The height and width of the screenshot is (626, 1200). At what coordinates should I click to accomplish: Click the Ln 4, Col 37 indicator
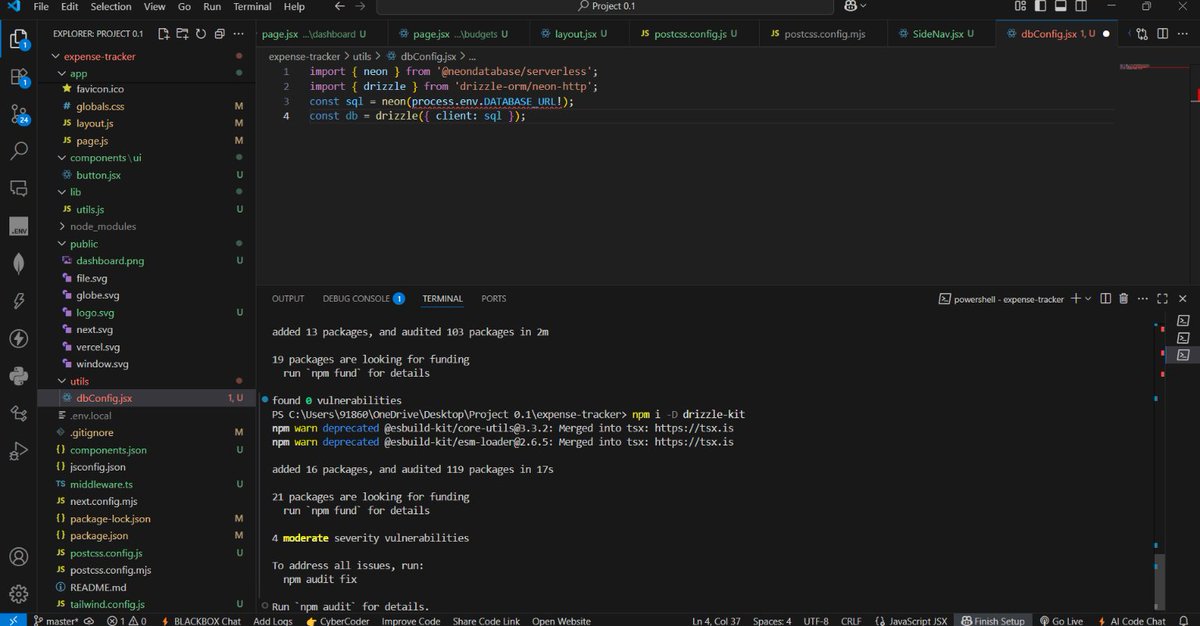coord(717,620)
